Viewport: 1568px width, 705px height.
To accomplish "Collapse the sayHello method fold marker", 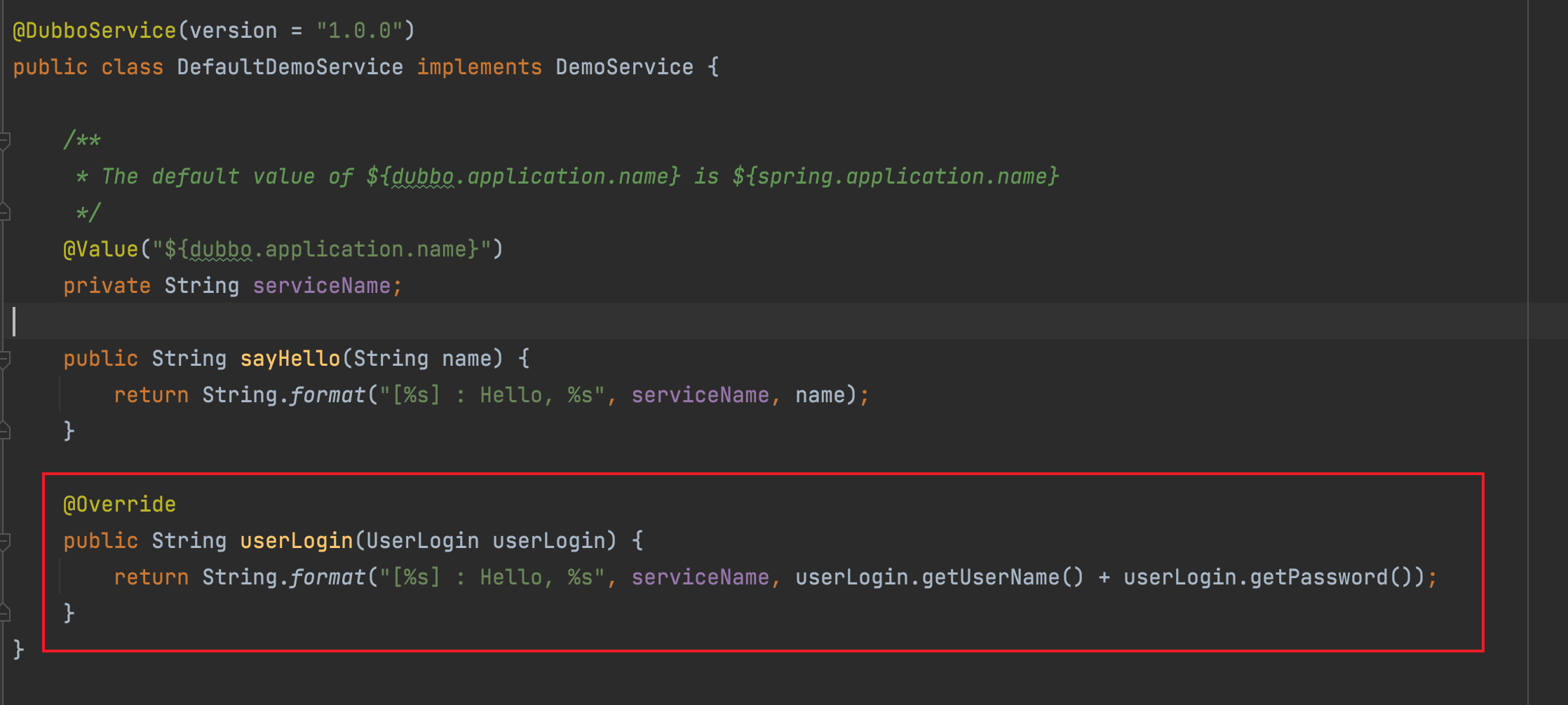I will tap(4, 359).
